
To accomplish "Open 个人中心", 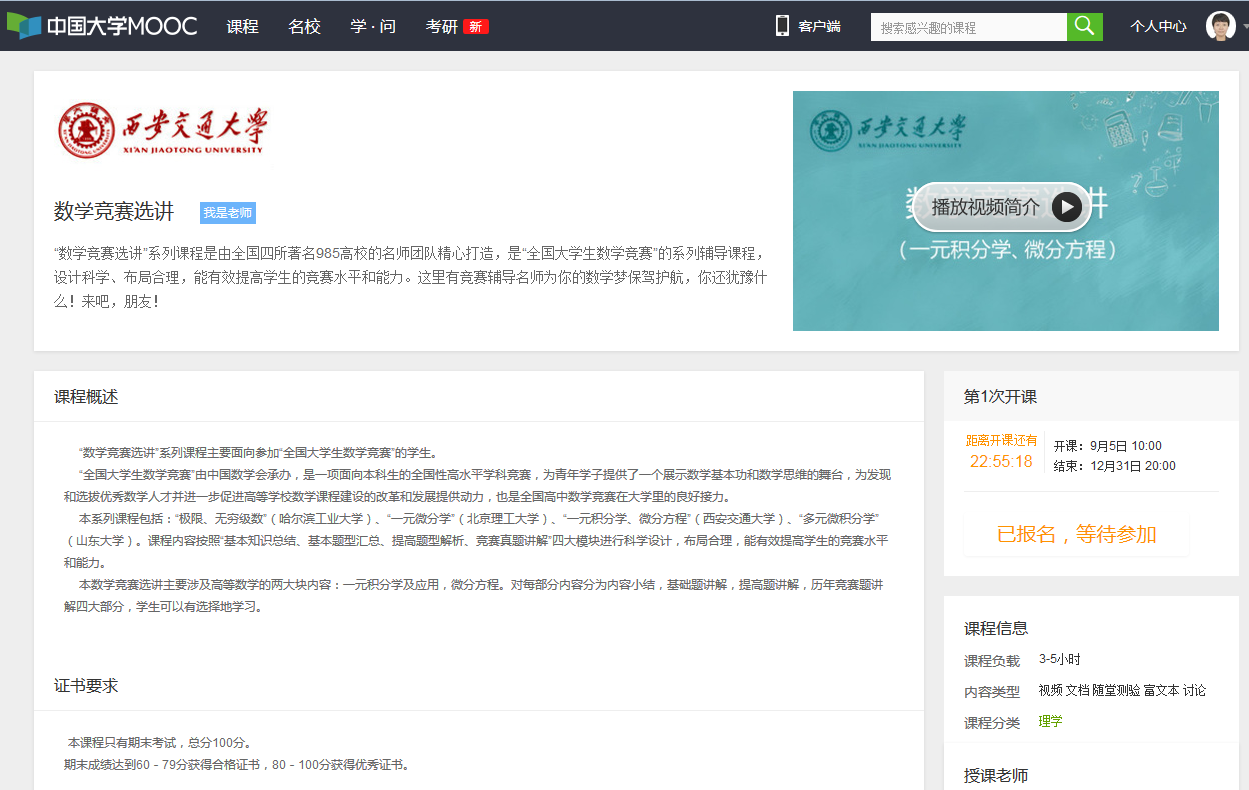I will click(x=1158, y=27).
